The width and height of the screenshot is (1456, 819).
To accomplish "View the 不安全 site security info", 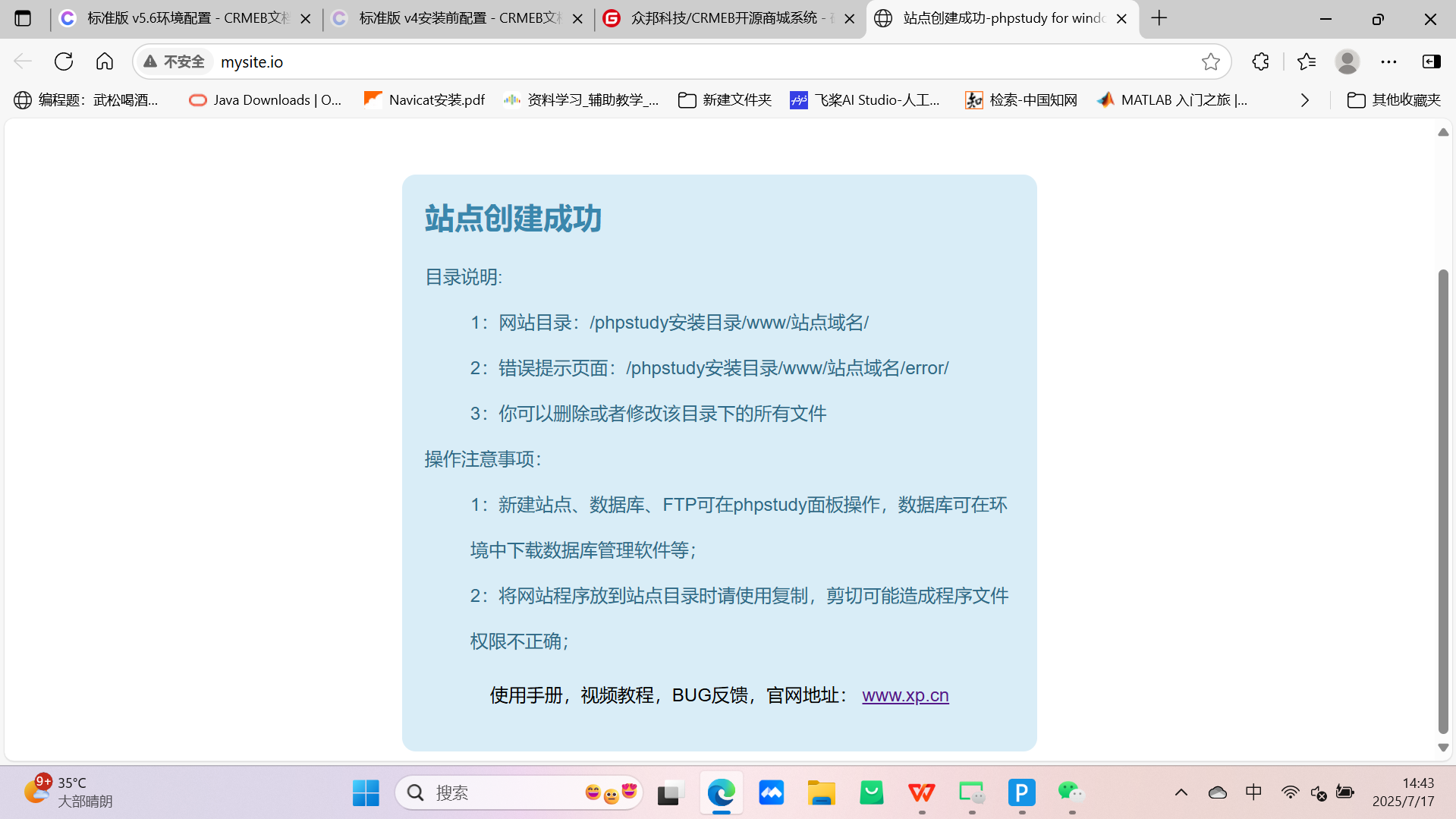I will click(x=175, y=61).
